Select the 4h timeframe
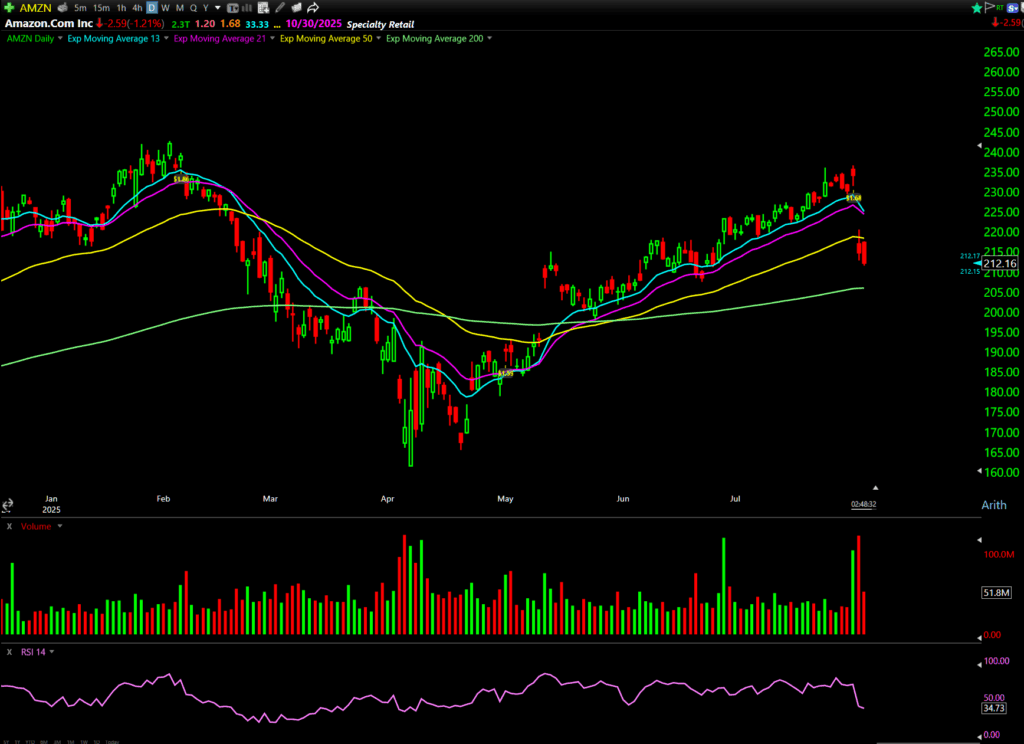The height and width of the screenshot is (744, 1024). point(137,8)
